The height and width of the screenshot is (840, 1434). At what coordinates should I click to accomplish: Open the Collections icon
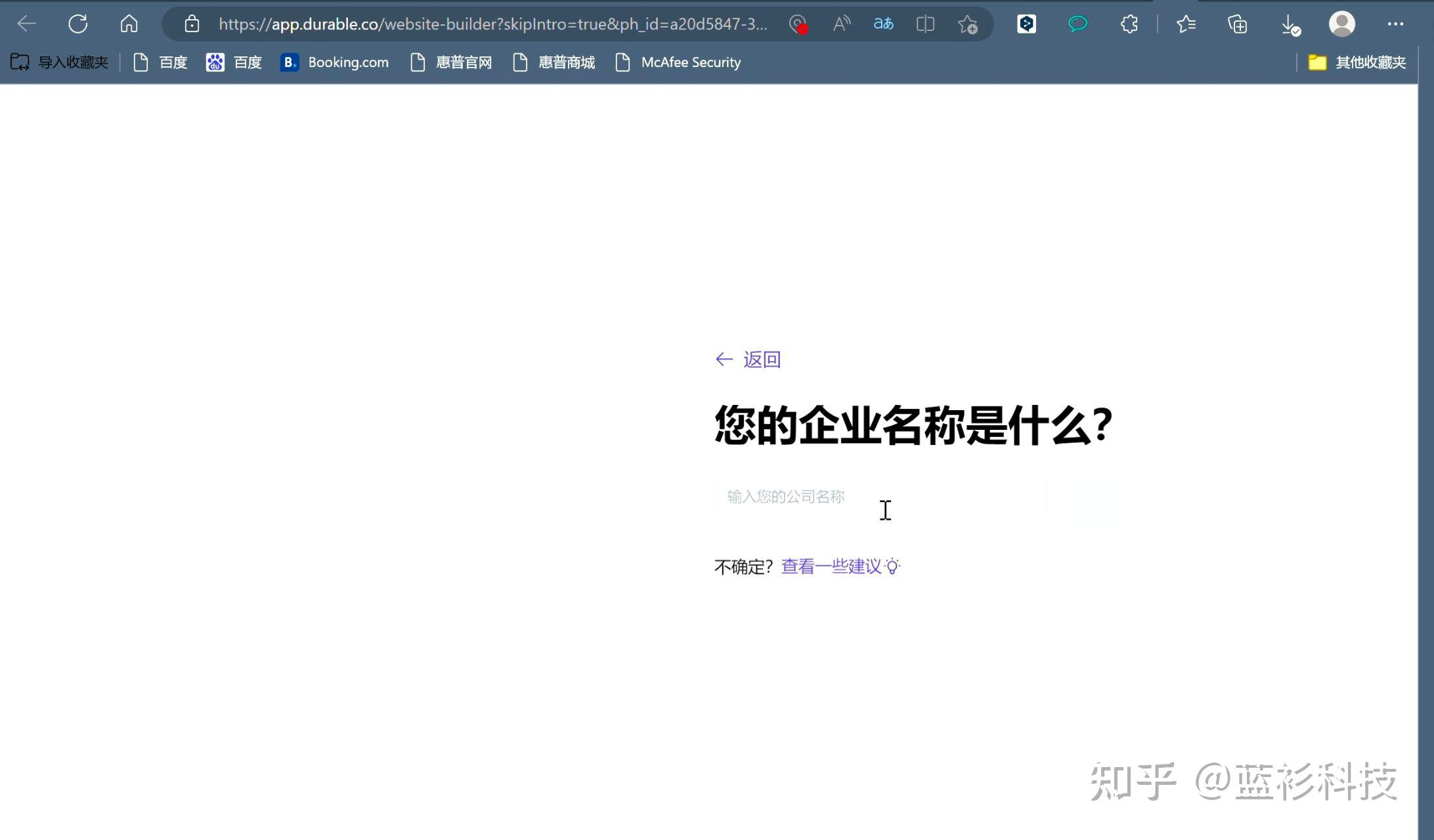pyautogui.click(x=1237, y=24)
